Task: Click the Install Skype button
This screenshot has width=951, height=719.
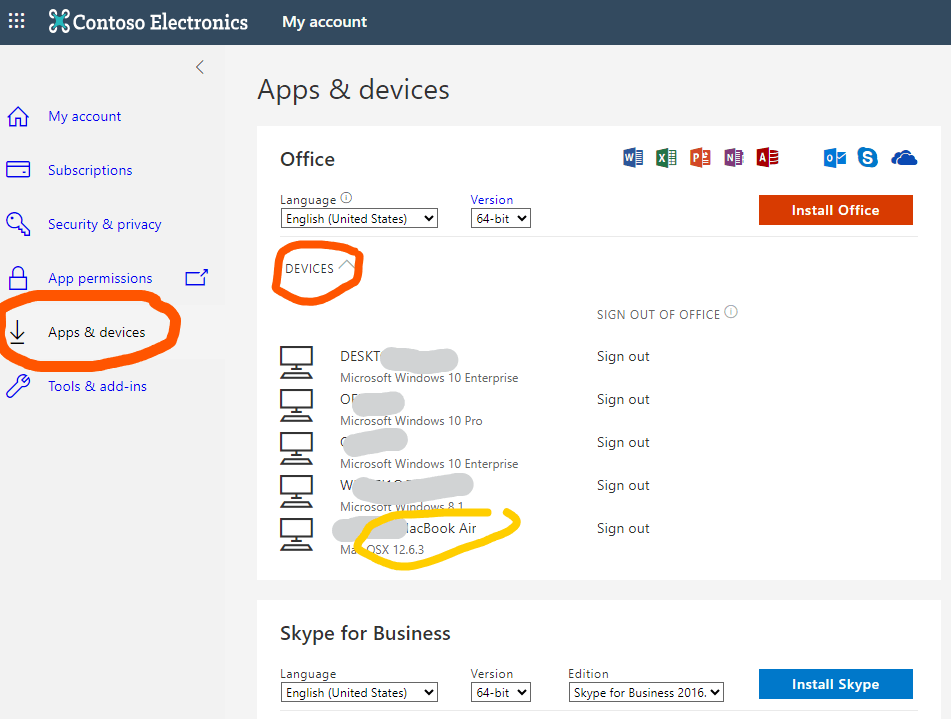Action: click(x=835, y=684)
